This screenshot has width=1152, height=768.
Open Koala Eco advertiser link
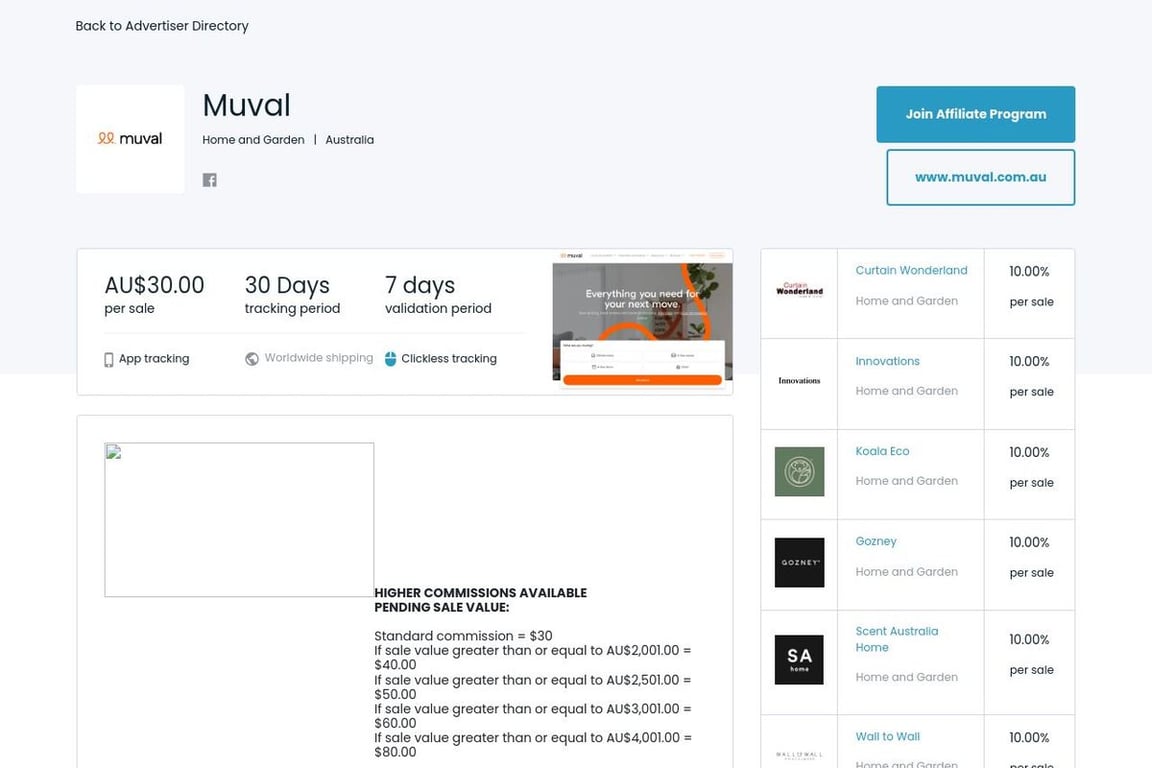[x=882, y=451]
